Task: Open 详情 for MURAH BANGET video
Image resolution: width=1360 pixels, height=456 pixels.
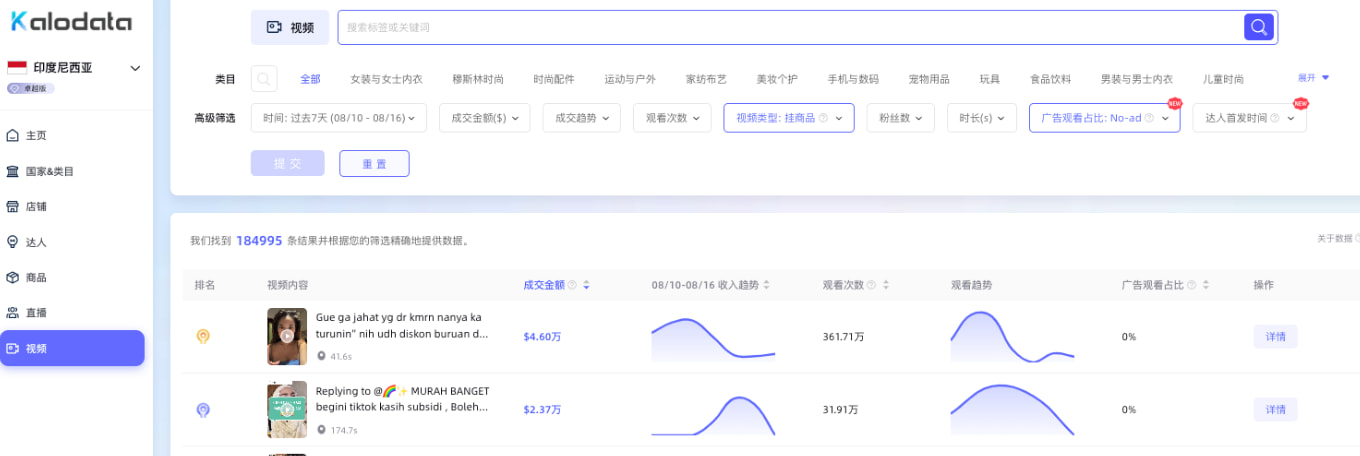Action: point(1276,409)
